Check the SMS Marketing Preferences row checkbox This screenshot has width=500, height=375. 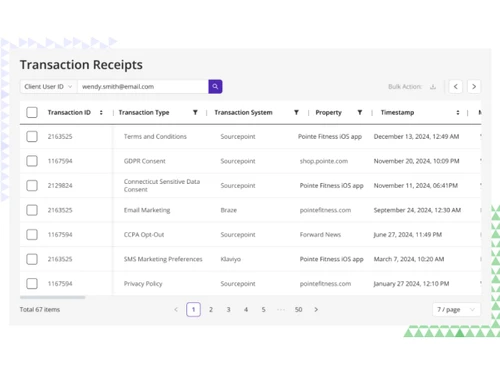point(32,259)
